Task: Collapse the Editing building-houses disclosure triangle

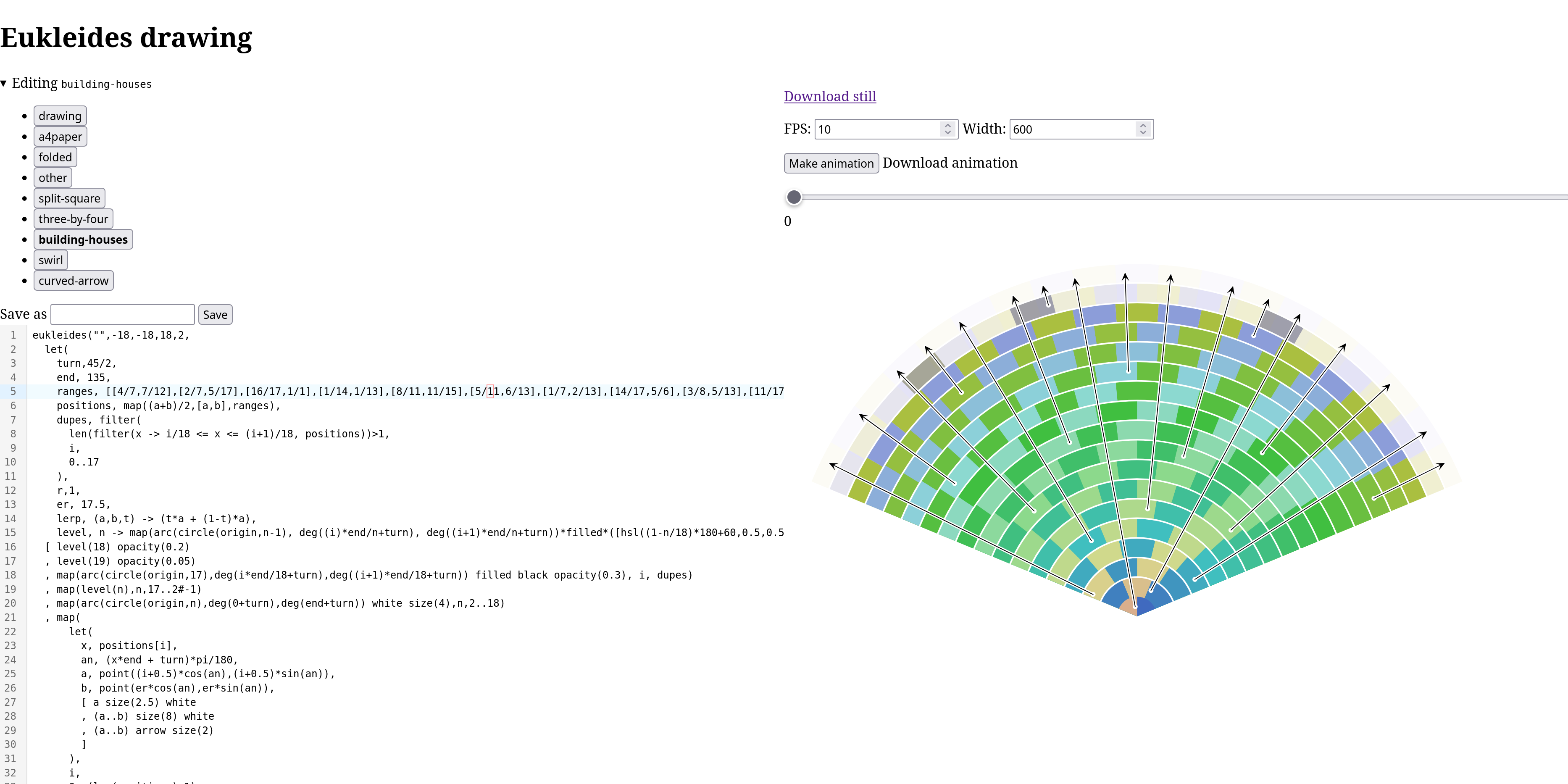Action: 4,83
